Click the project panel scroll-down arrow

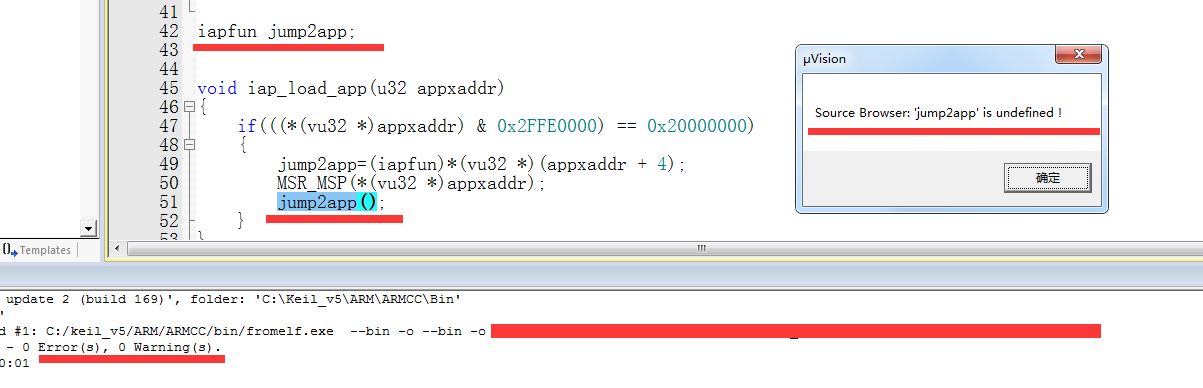[x=87, y=229]
